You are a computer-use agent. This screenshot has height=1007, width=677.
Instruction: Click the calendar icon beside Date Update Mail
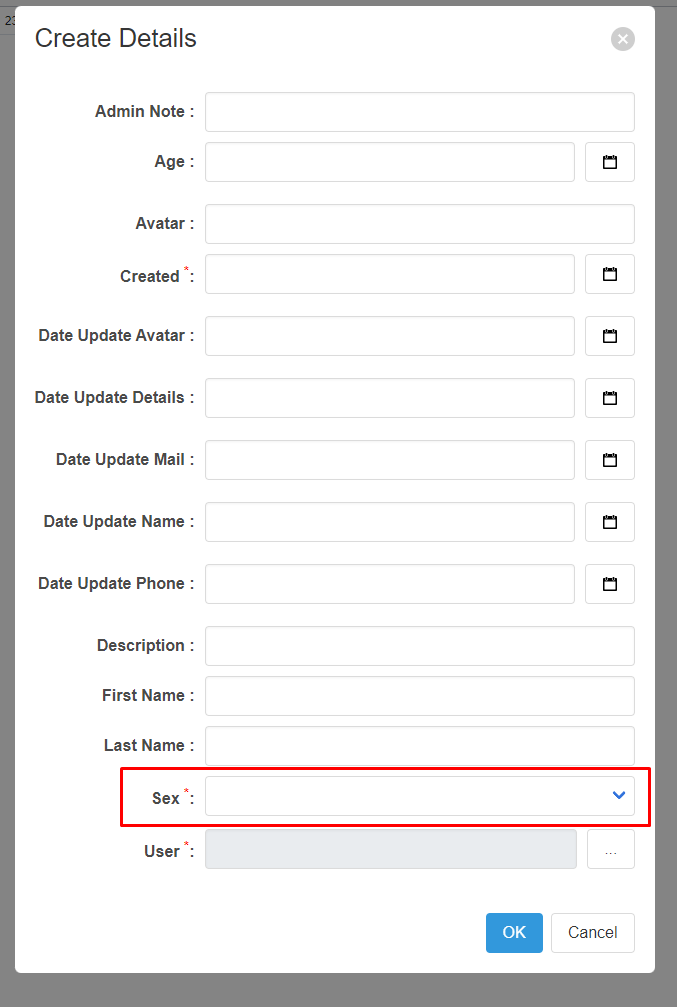click(x=609, y=460)
